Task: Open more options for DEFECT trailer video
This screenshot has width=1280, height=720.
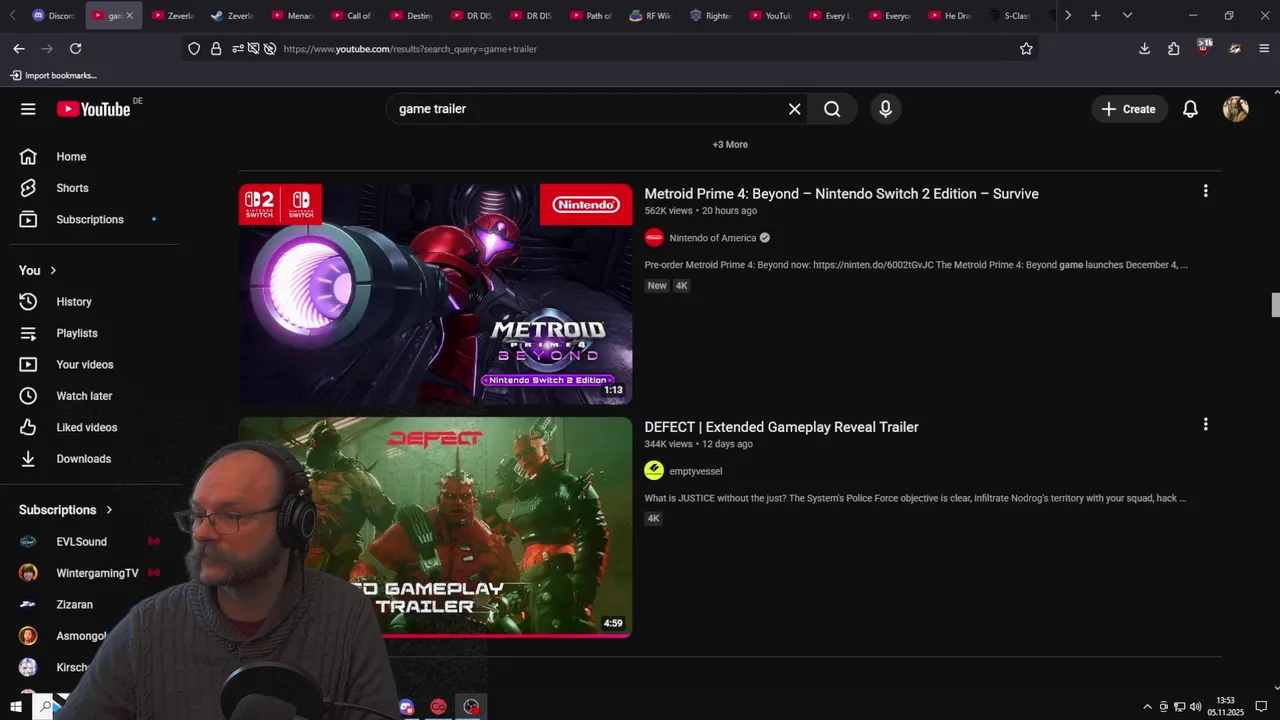Action: coord(1205,424)
